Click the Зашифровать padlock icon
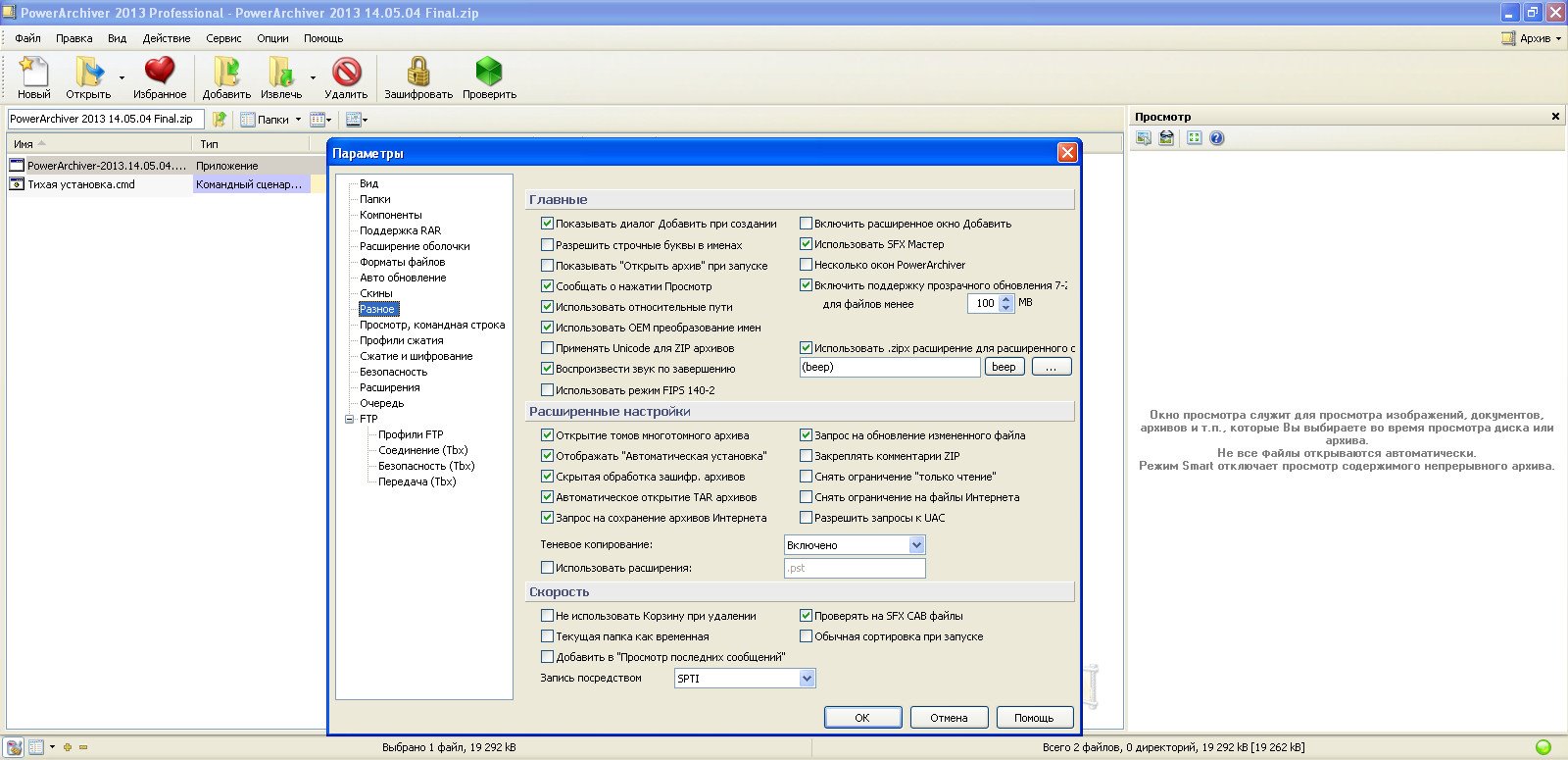1568x760 pixels. coord(418,72)
